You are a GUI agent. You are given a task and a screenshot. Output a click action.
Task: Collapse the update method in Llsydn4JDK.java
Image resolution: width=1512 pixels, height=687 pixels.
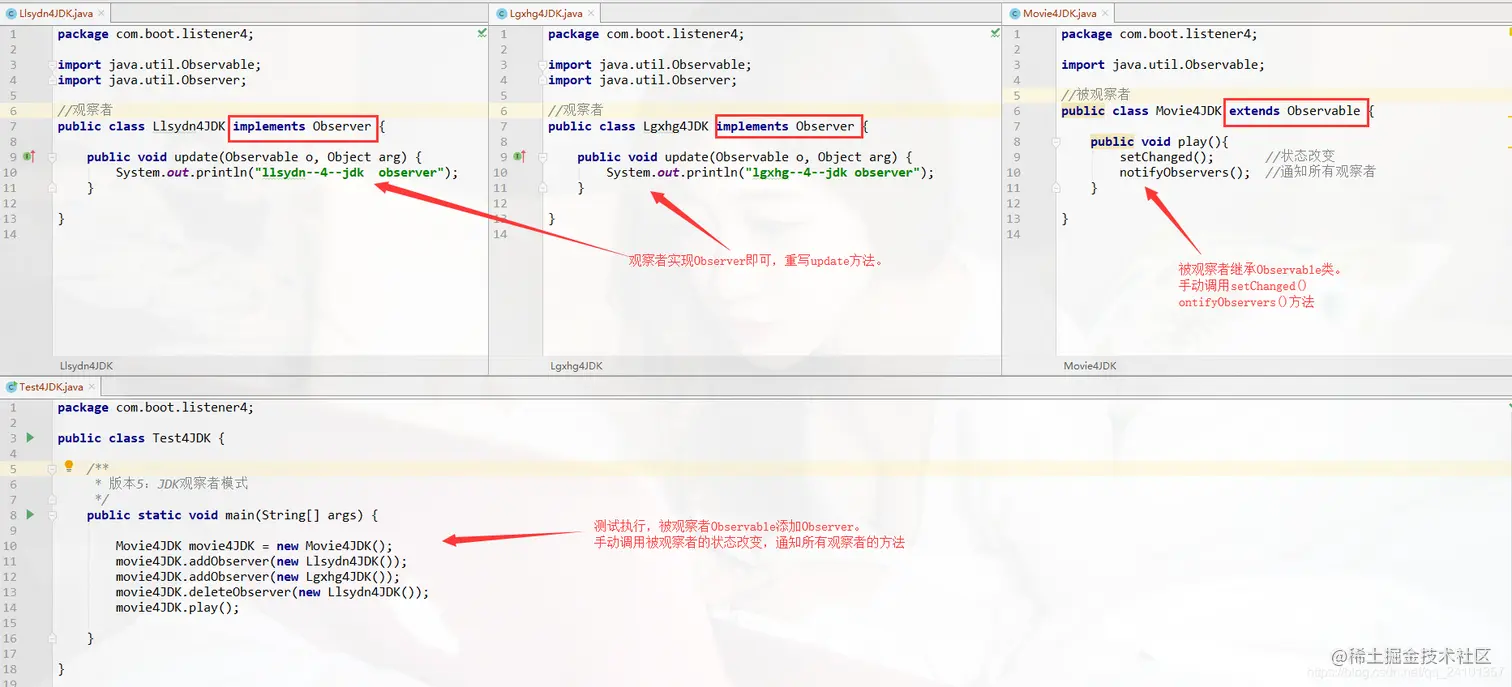coord(52,157)
